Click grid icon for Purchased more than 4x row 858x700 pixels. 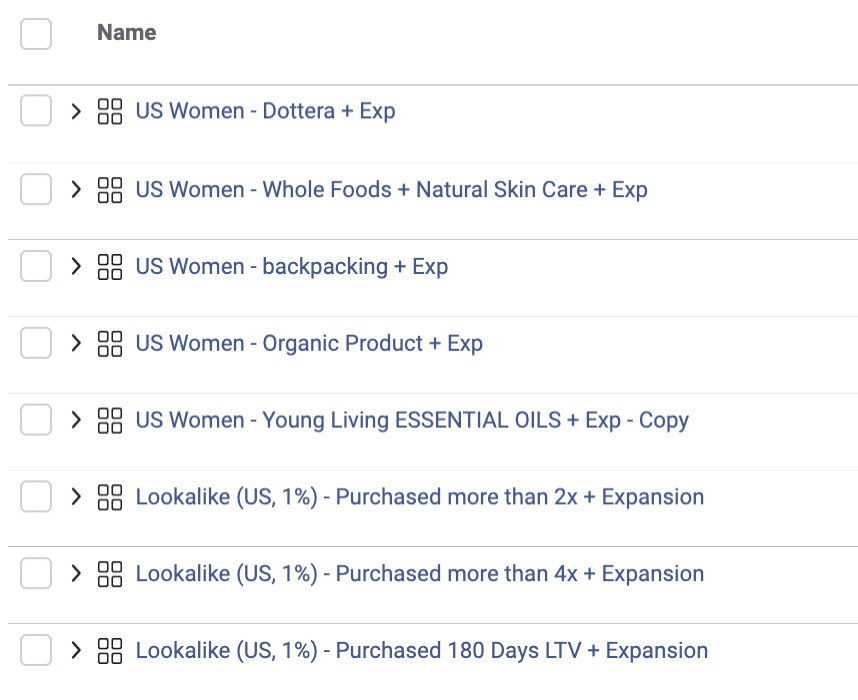click(x=109, y=574)
